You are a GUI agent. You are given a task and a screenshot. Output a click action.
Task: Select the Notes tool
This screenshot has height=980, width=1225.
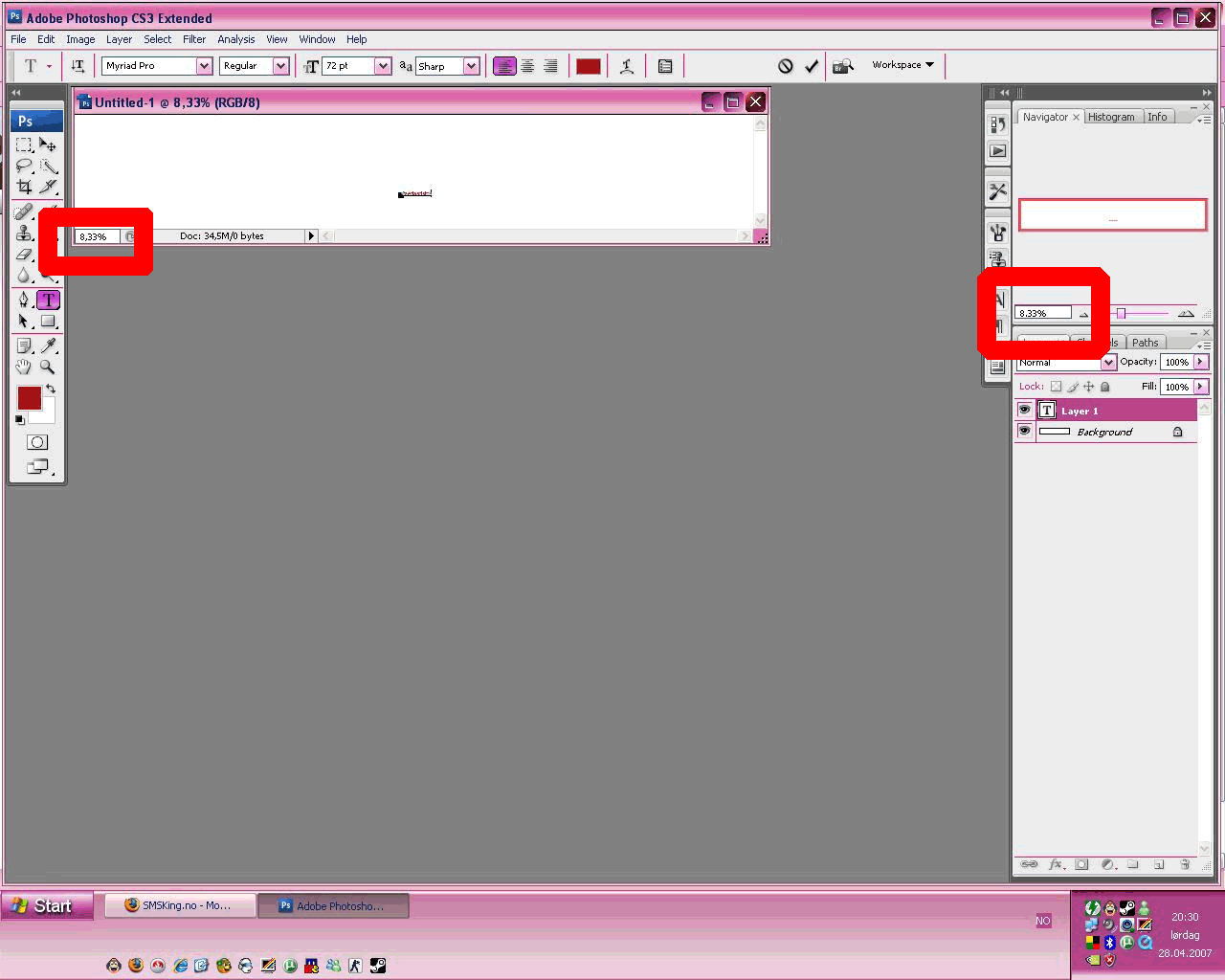click(x=24, y=345)
